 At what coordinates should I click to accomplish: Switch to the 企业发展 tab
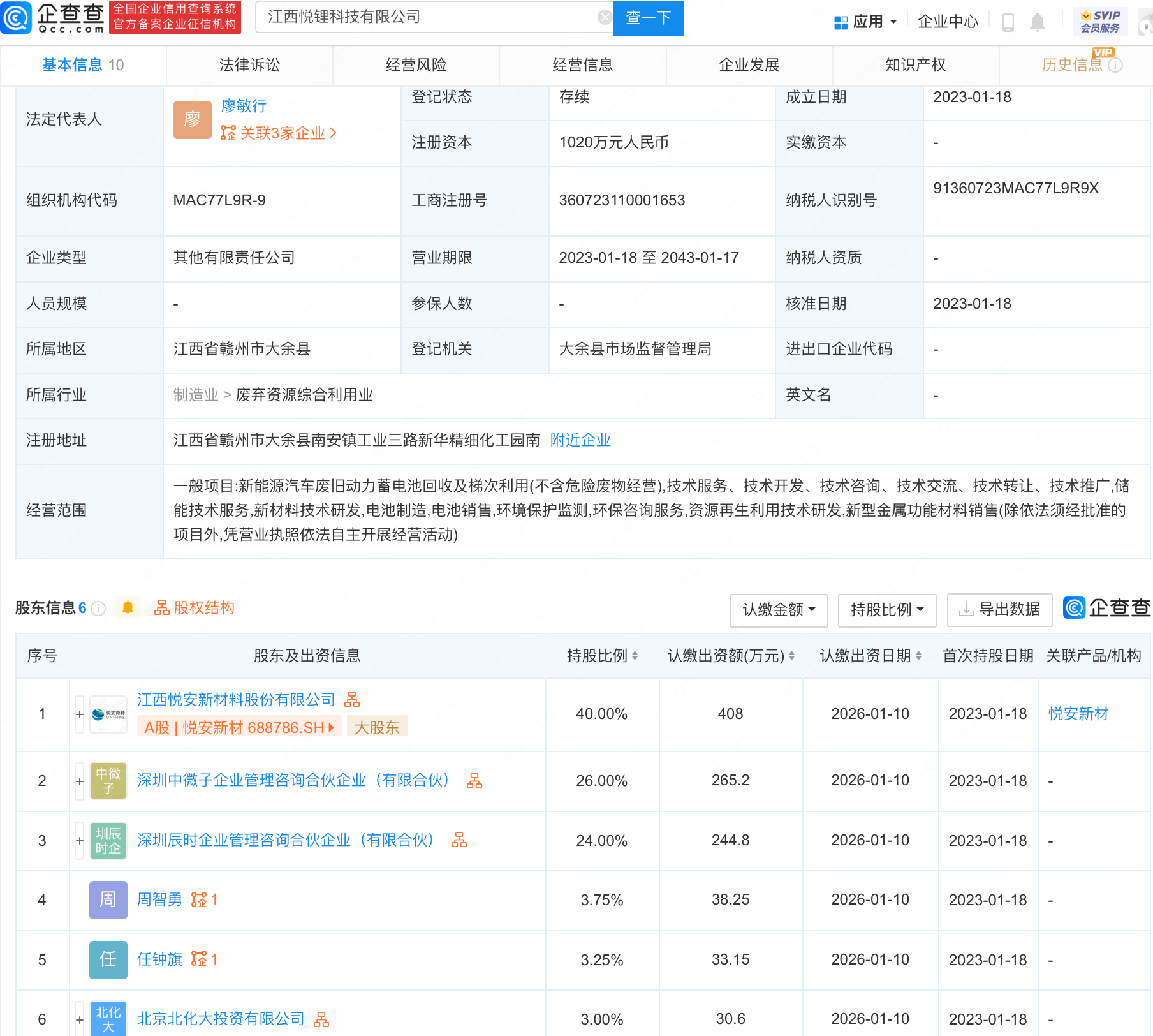pos(749,65)
